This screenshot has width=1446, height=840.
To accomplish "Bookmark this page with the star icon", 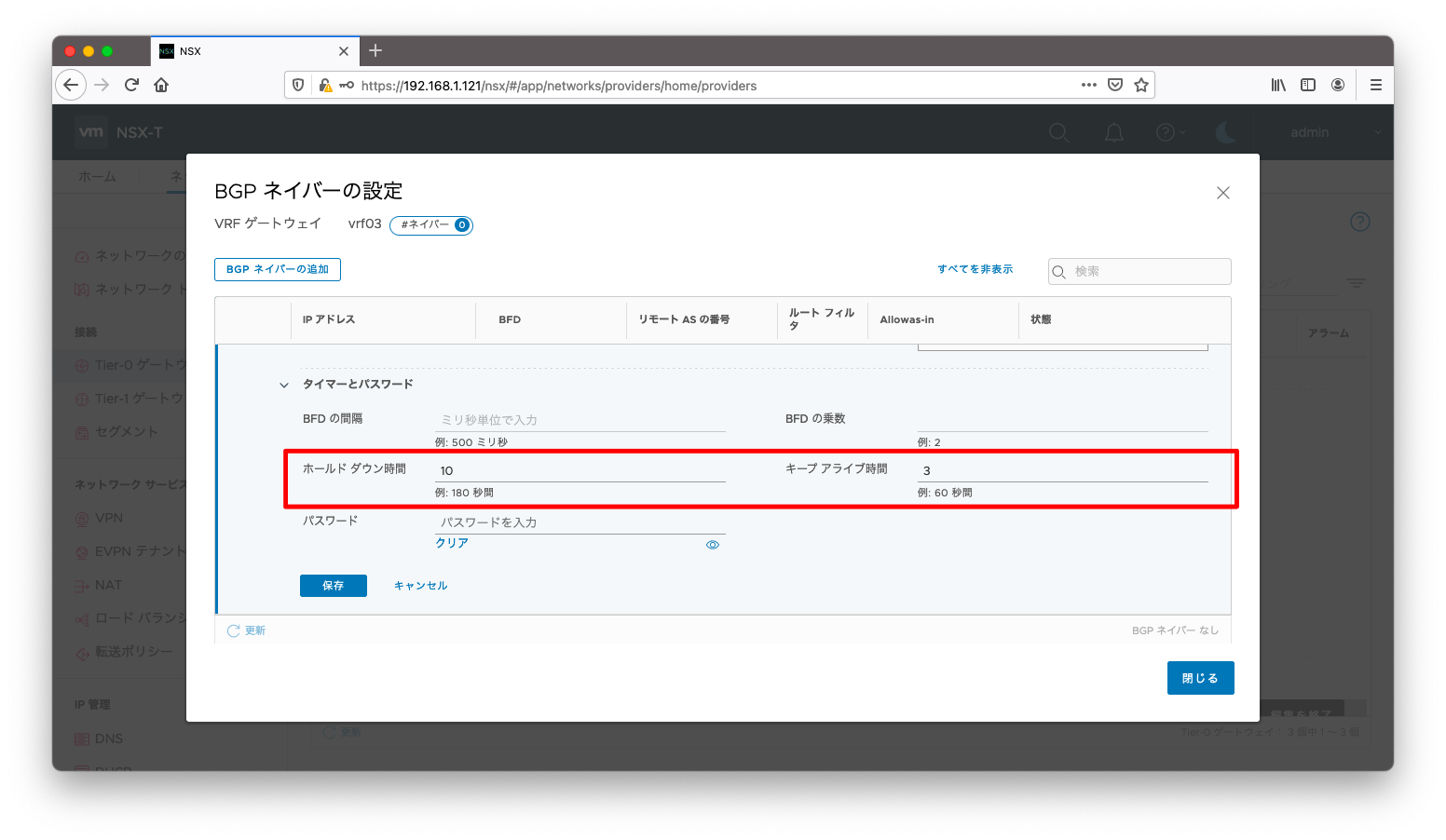I will (x=1141, y=85).
